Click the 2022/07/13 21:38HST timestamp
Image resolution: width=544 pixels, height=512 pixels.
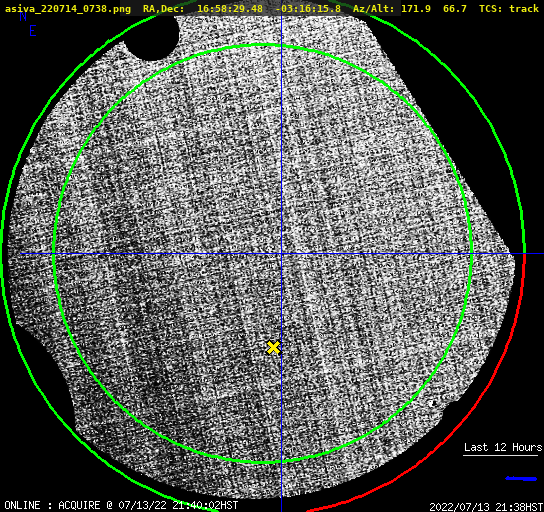click(486, 507)
